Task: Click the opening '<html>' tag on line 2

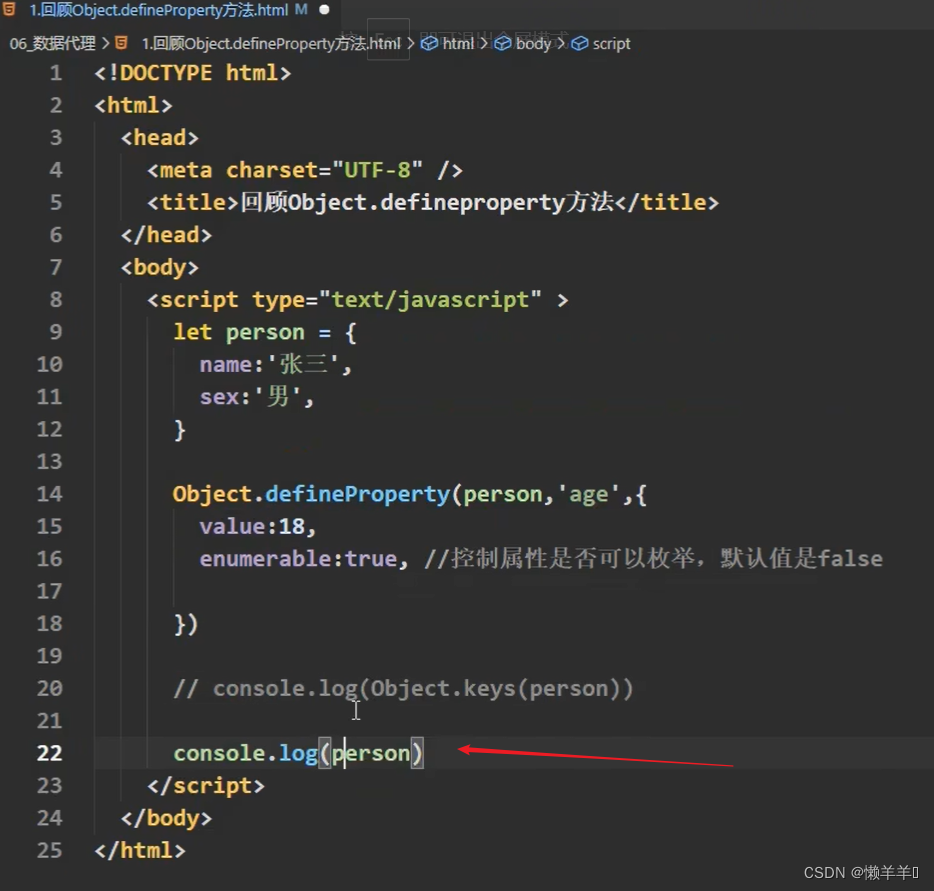Action: click(133, 105)
